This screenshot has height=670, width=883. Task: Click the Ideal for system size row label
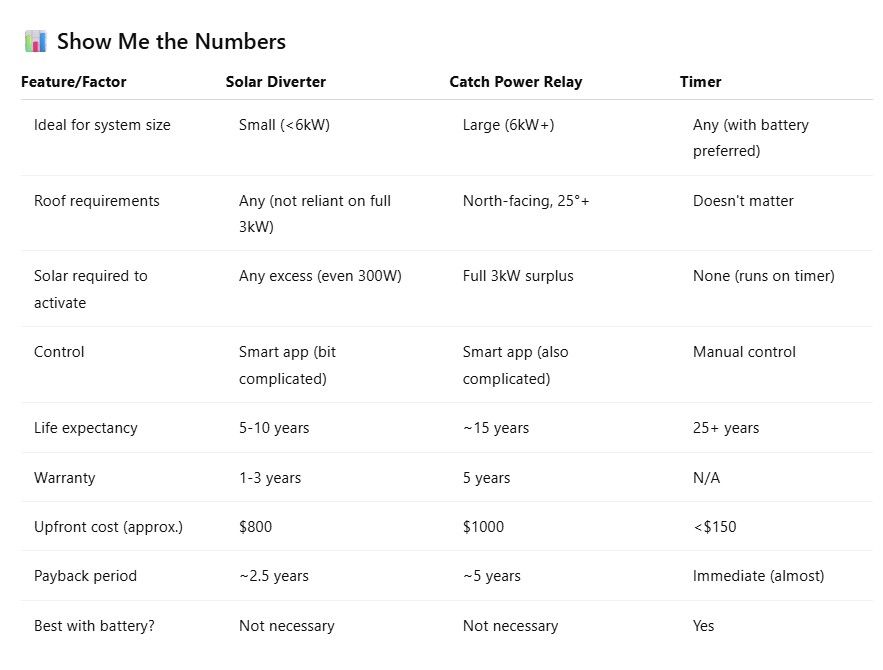click(x=102, y=125)
